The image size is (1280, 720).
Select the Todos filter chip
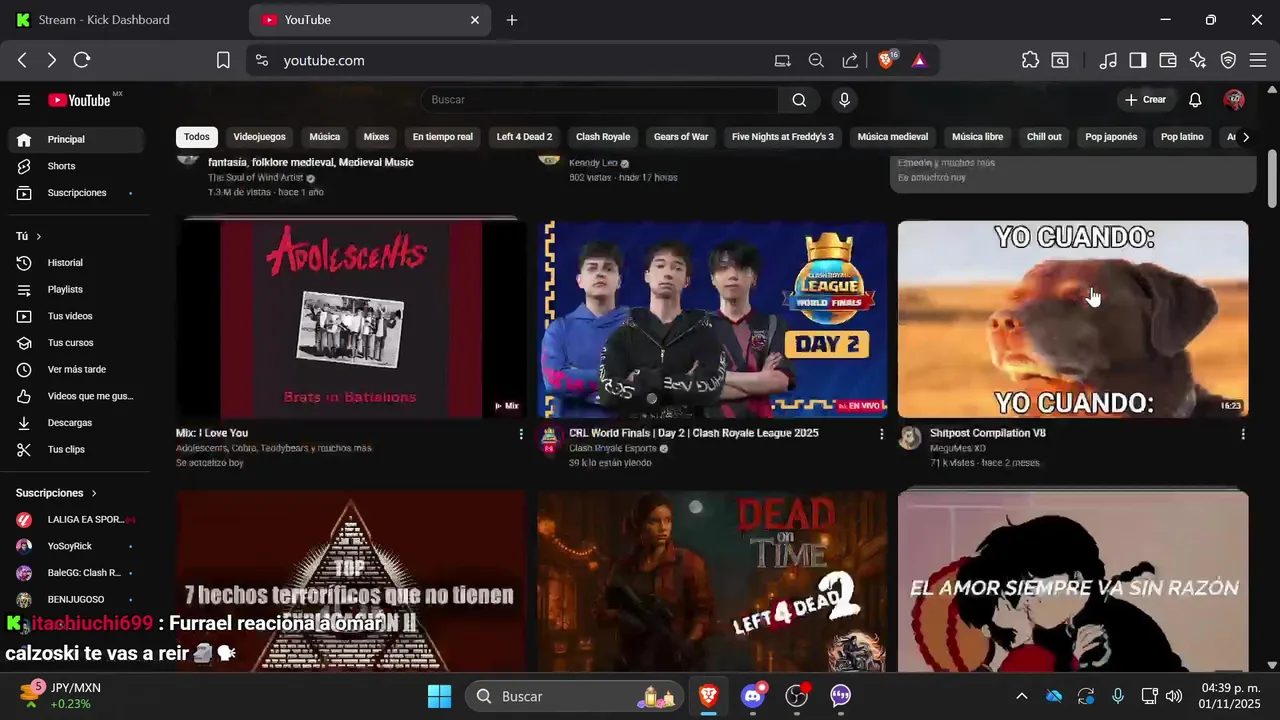[x=197, y=137]
